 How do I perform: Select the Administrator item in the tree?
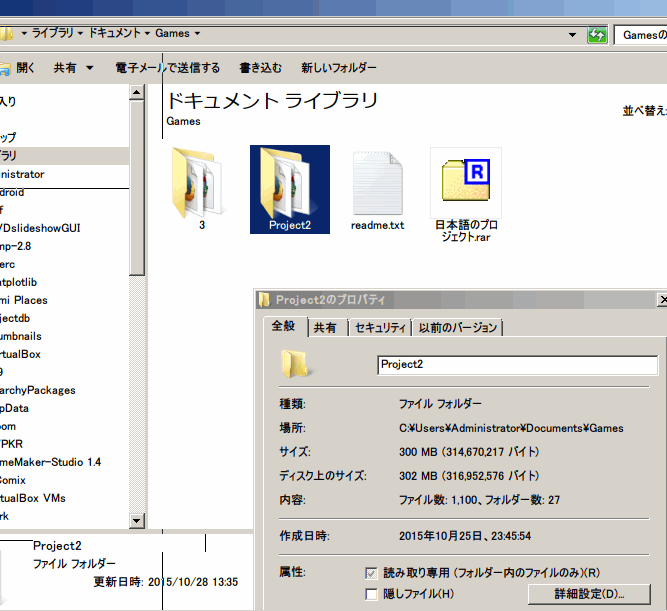(x=22, y=174)
